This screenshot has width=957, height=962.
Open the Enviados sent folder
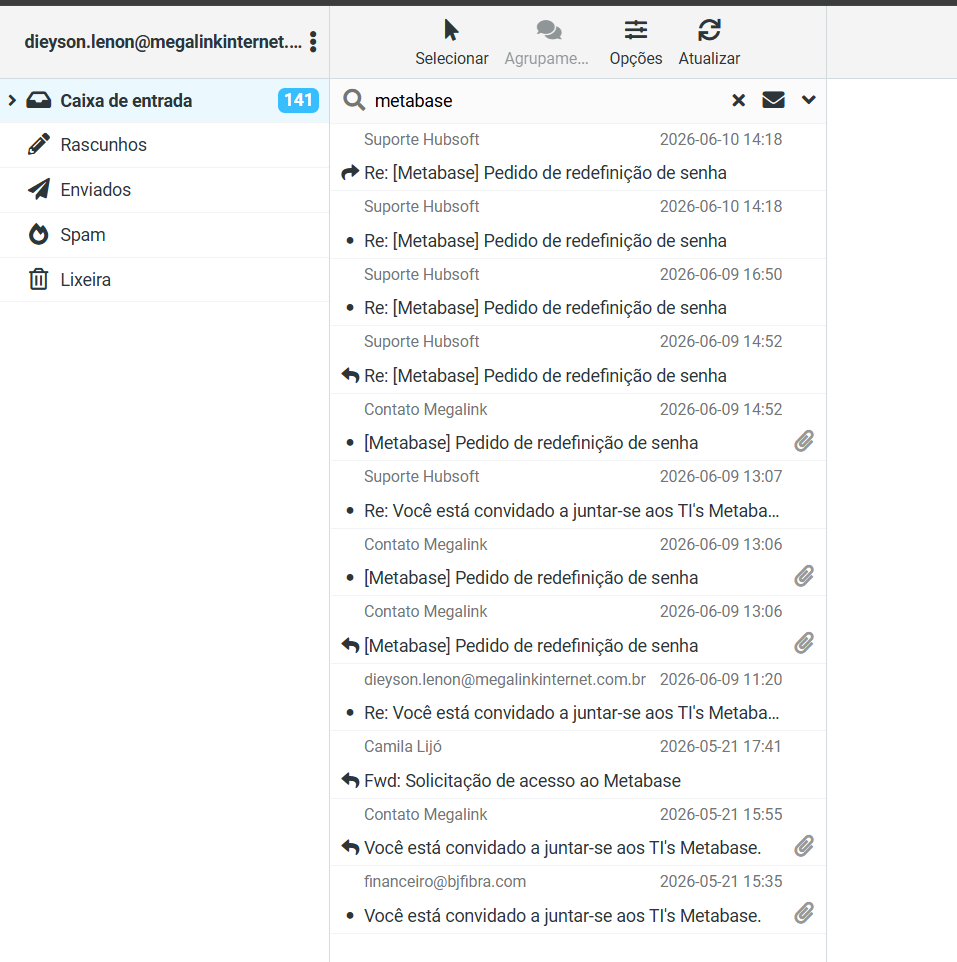pyautogui.click(x=164, y=190)
